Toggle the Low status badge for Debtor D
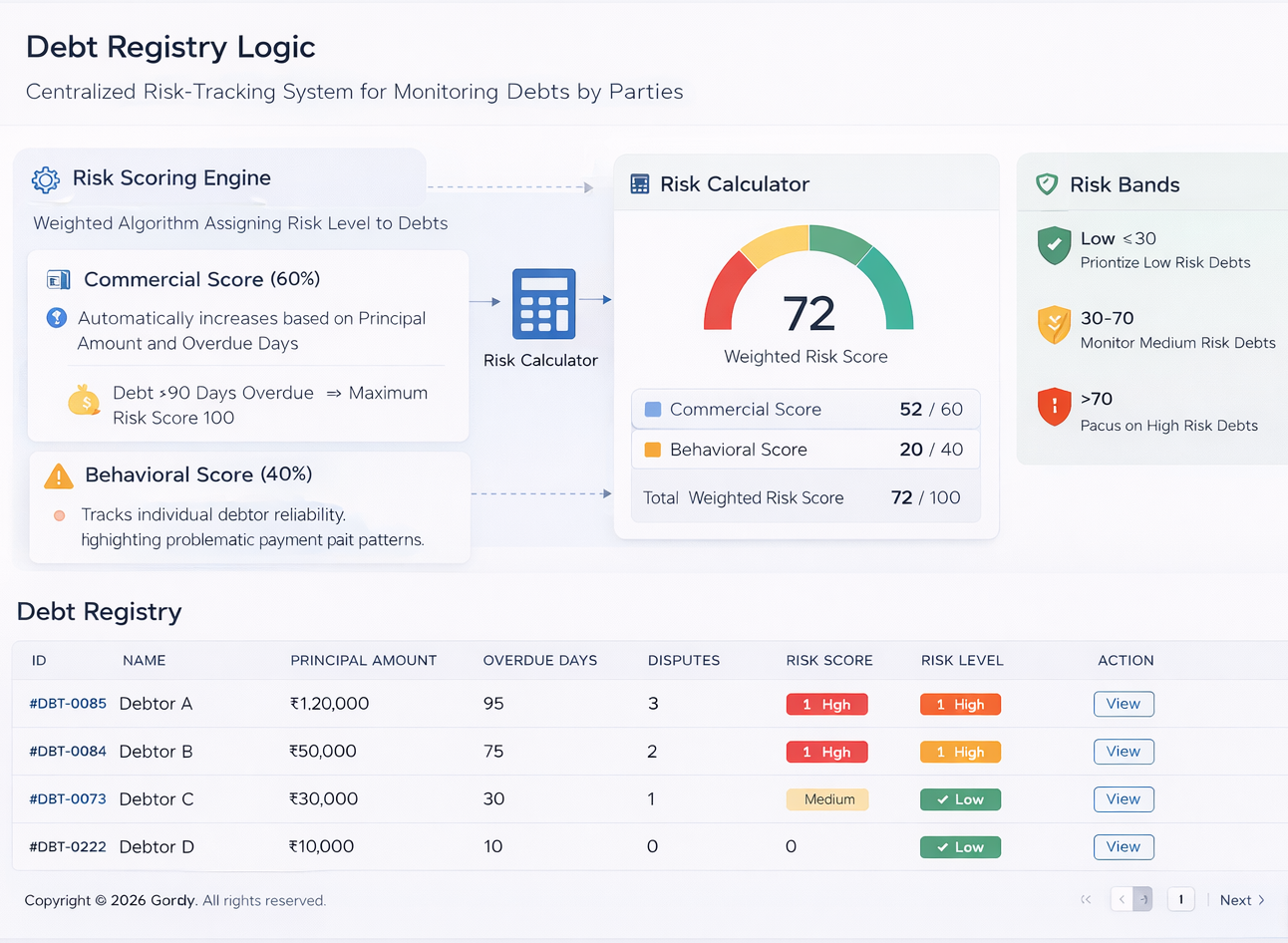The image size is (1288, 943). tap(960, 846)
